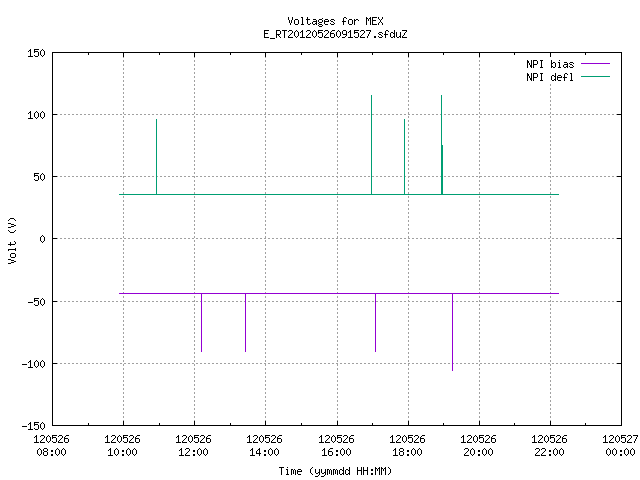Click y-axis tick label -50

[x=36, y=302]
